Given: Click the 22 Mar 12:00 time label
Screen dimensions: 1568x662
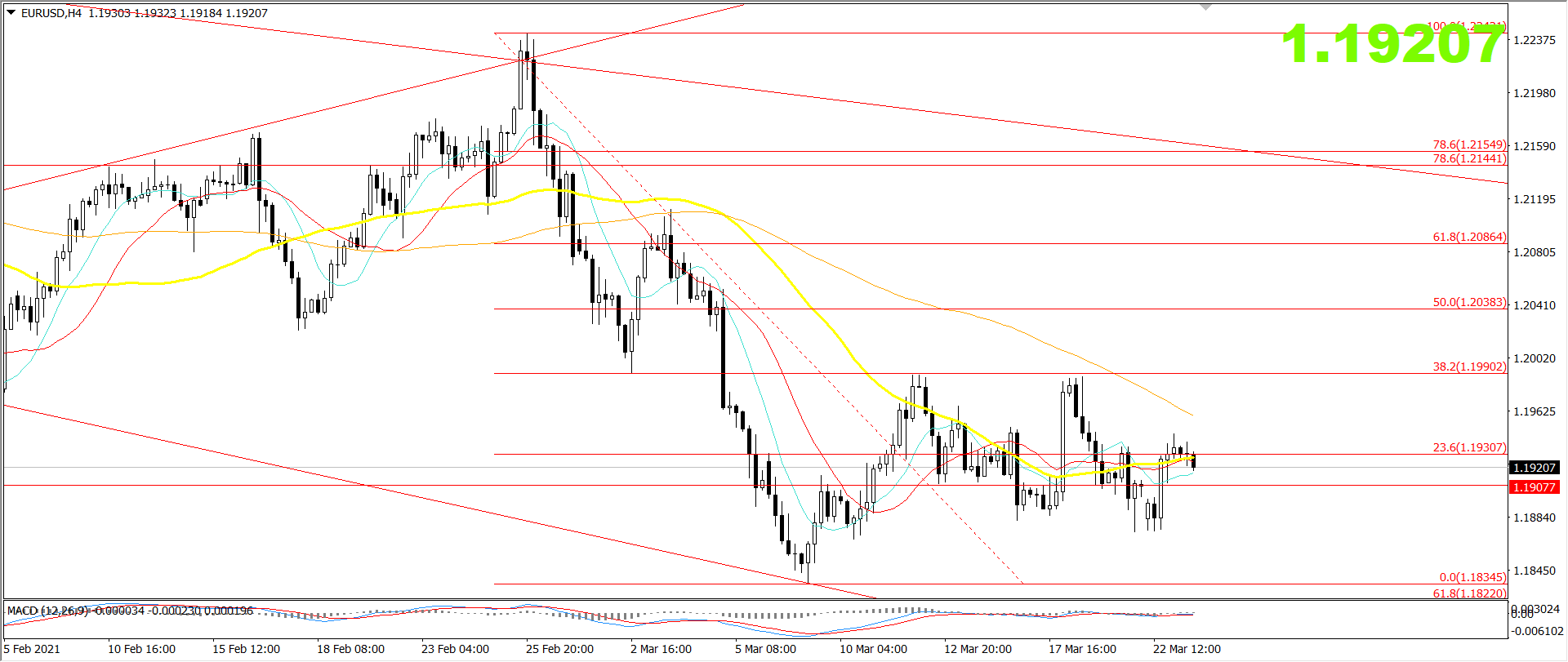Looking at the screenshot, I should [x=1187, y=649].
